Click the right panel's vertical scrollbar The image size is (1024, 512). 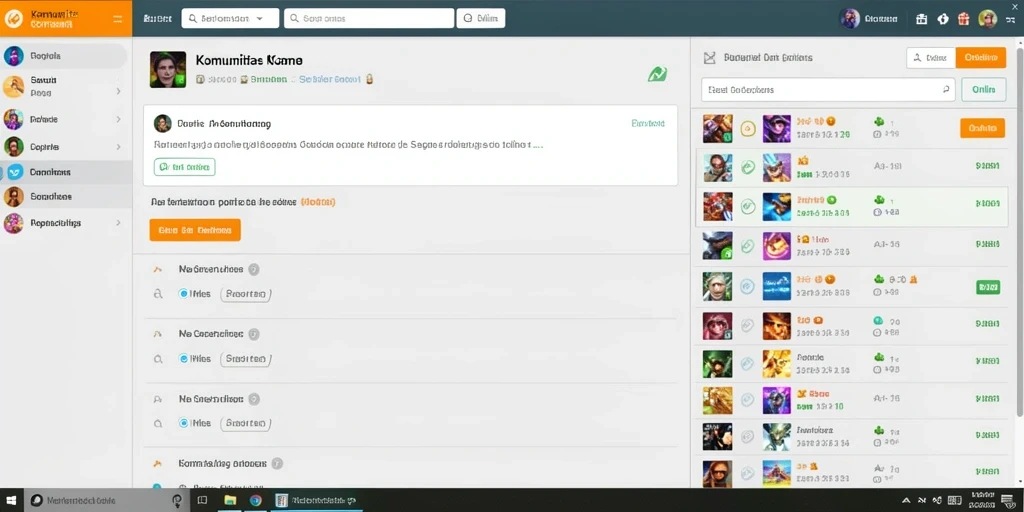[1019, 232]
